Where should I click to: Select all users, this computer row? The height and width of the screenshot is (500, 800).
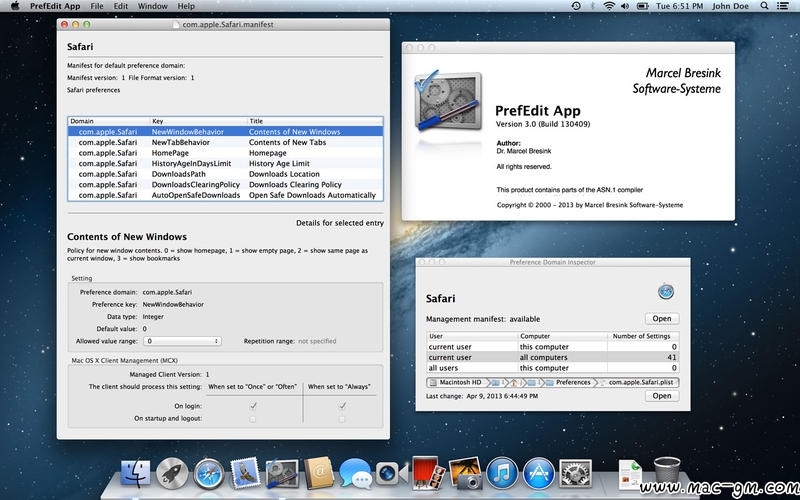tap(553, 368)
